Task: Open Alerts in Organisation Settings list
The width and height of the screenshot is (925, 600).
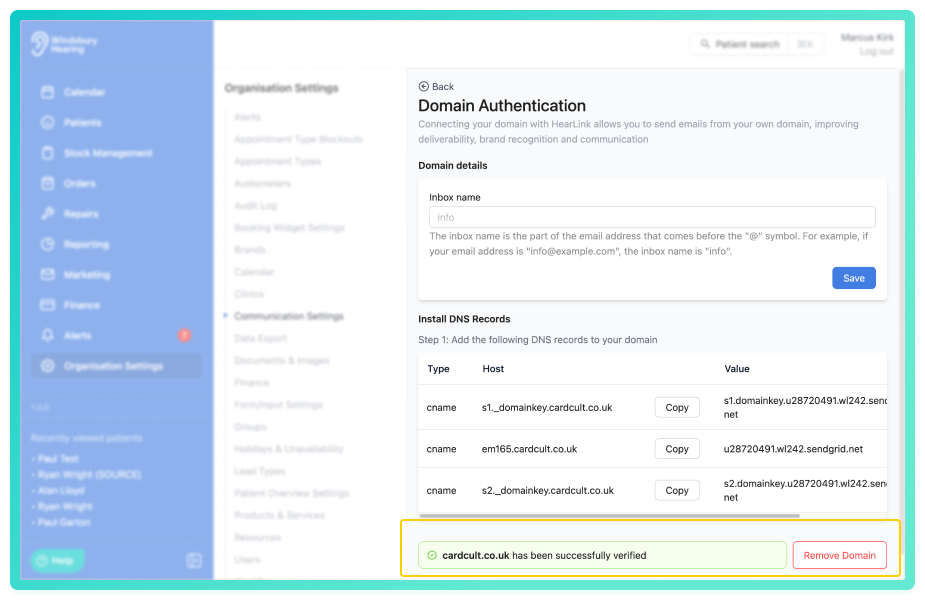Action: (247, 117)
